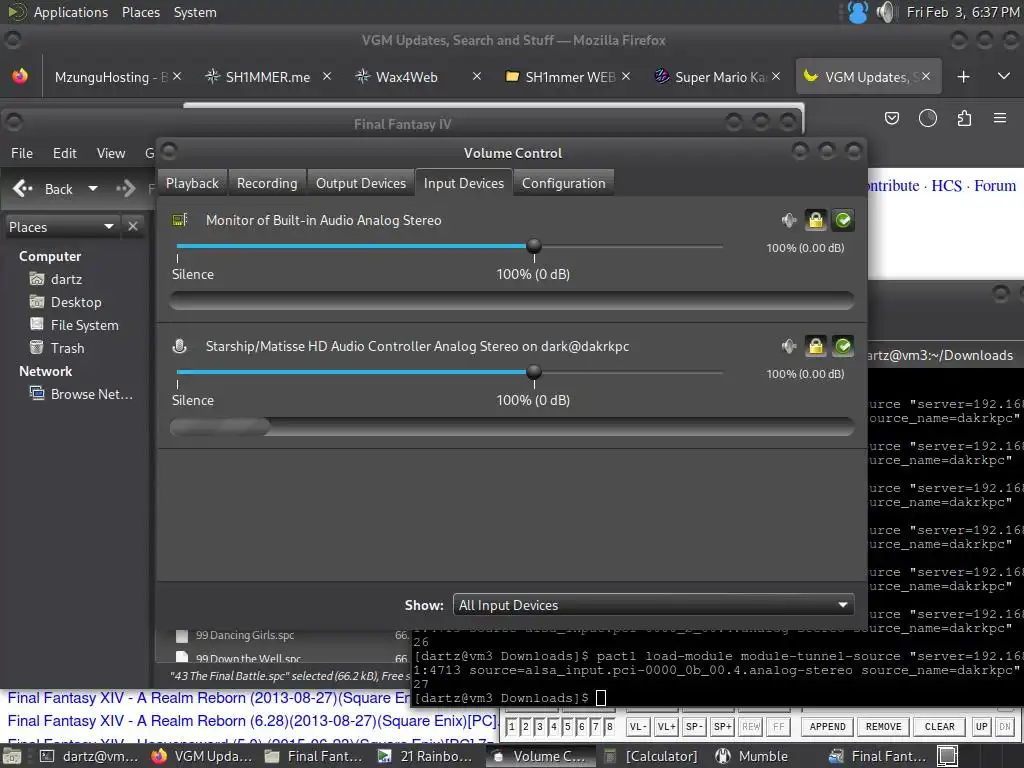Click the blue user icon in system tray
This screenshot has height=768, width=1024.
[857, 12]
